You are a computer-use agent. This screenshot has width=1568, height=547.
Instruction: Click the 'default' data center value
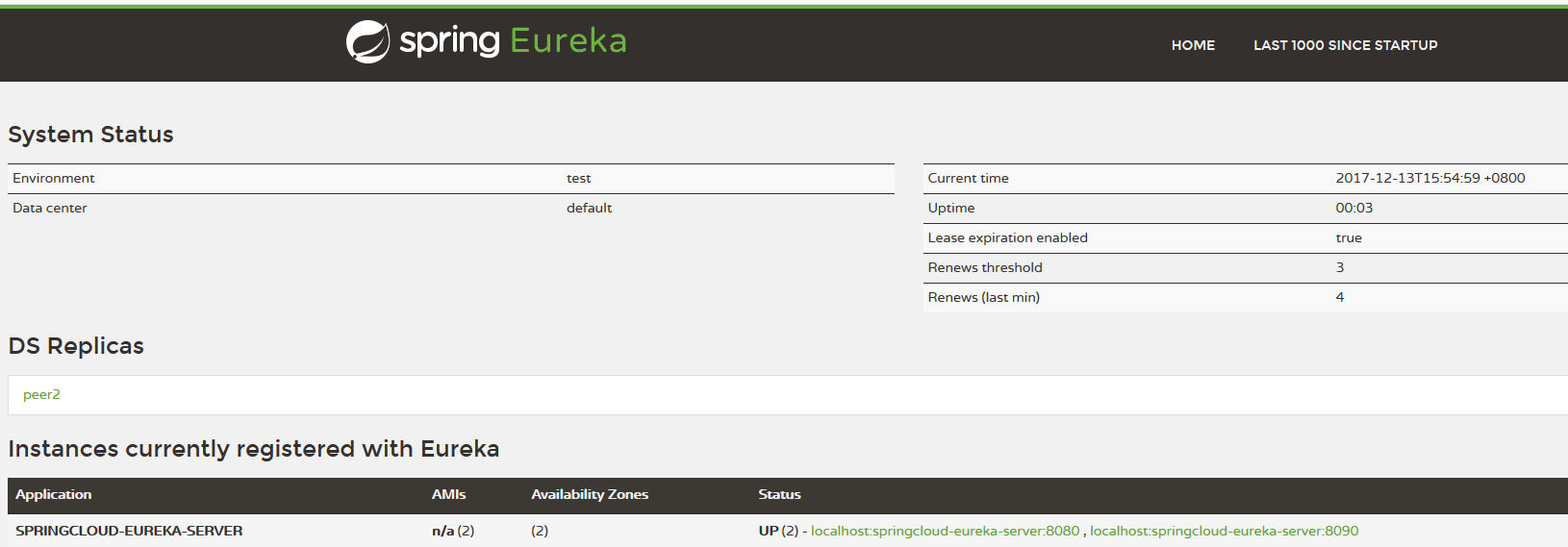tap(589, 208)
